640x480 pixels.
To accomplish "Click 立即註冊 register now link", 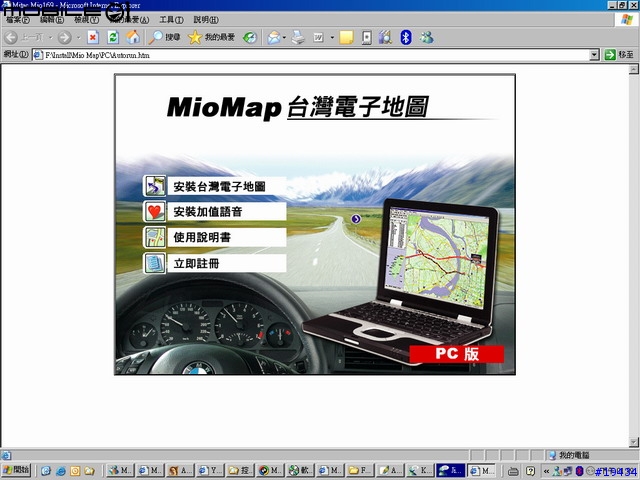I will pyautogui.click(x=227, y=263).
